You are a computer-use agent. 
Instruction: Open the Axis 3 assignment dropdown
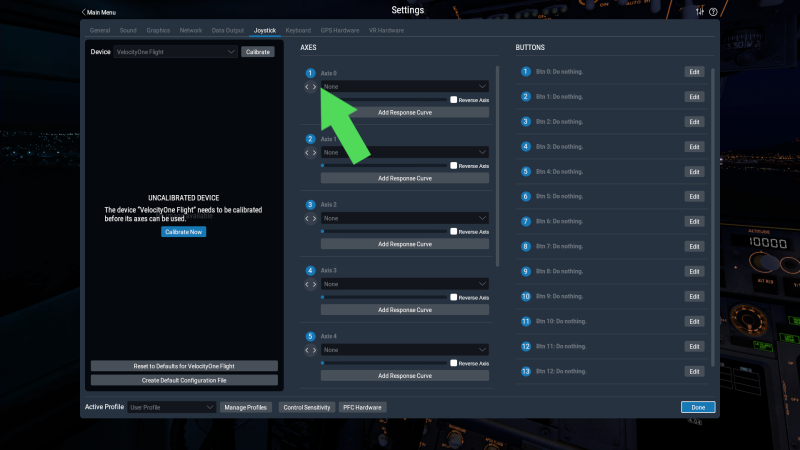click(405, 284)
